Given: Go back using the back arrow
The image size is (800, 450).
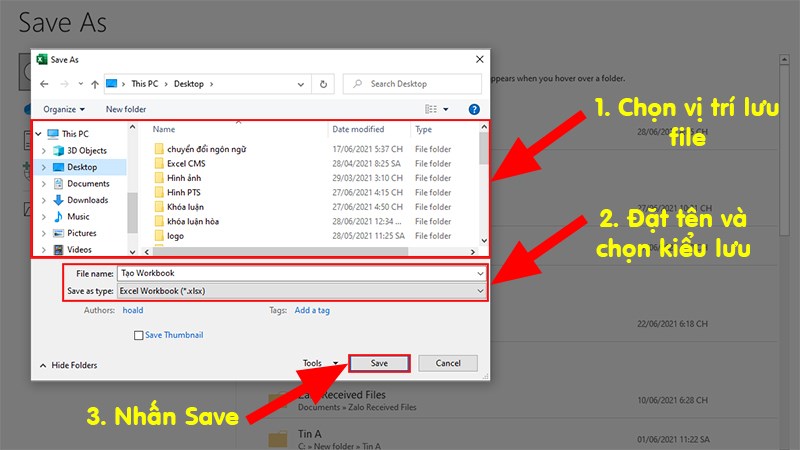Looking at the screenshot, I should (x=44, y=84).
